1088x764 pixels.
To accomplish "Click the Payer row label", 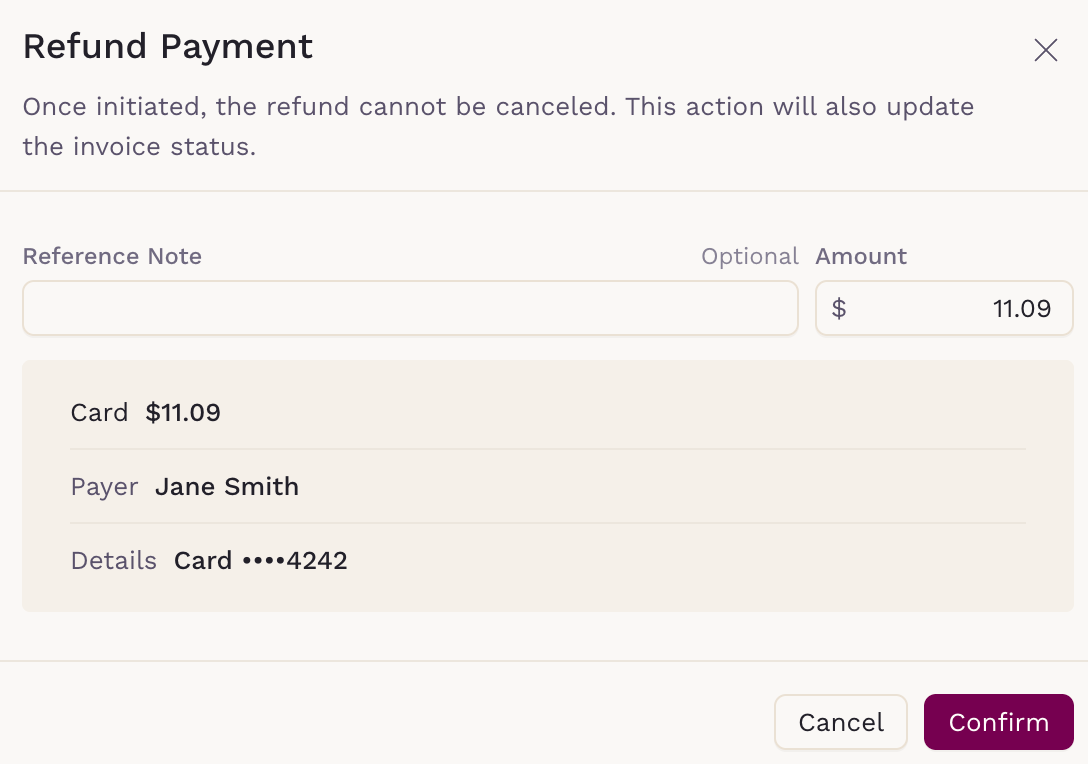I will pos(104,487).
